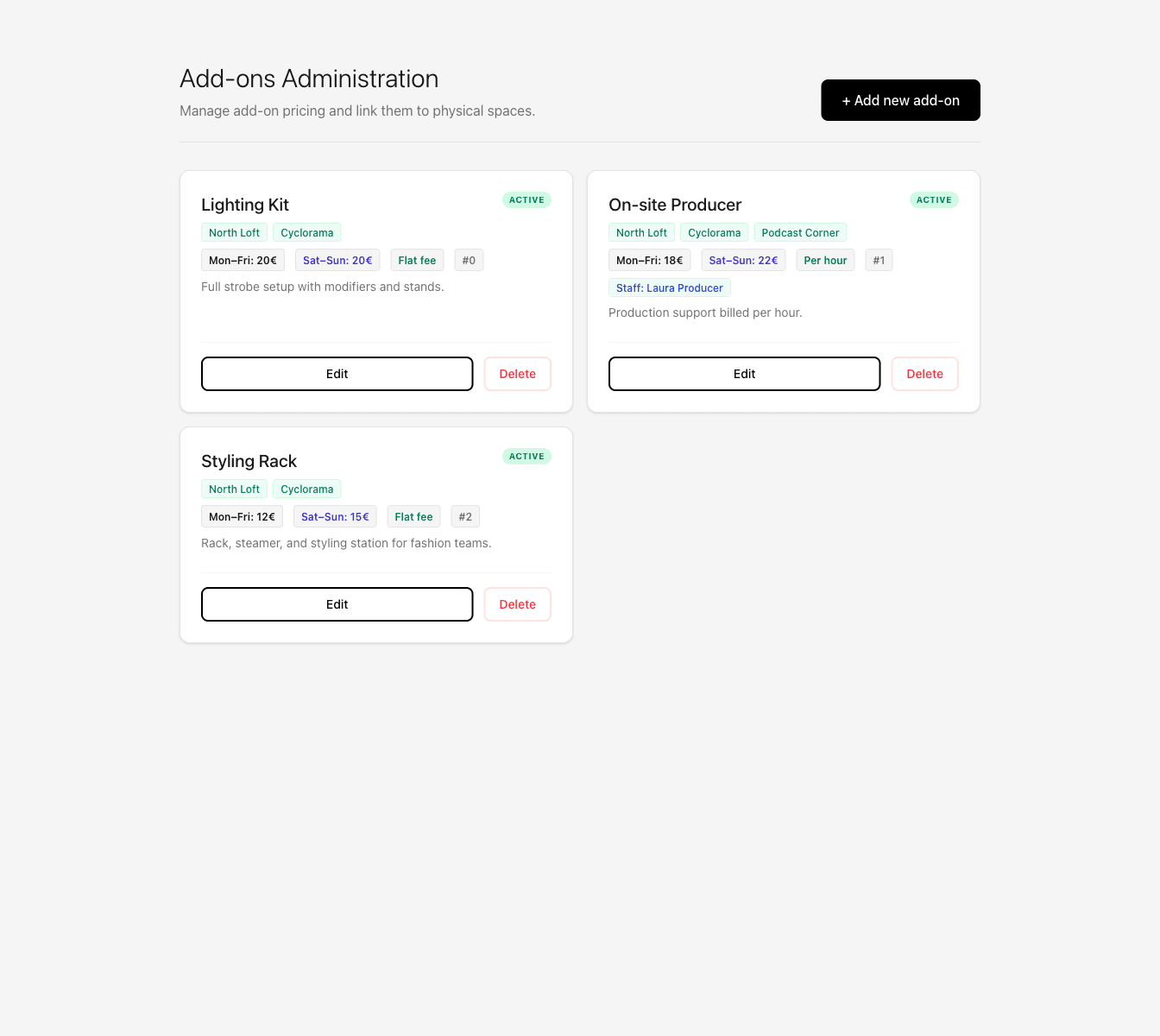Edit the Styling Rack add-on
This screenshot has width=1160, height=1036.
337,604
